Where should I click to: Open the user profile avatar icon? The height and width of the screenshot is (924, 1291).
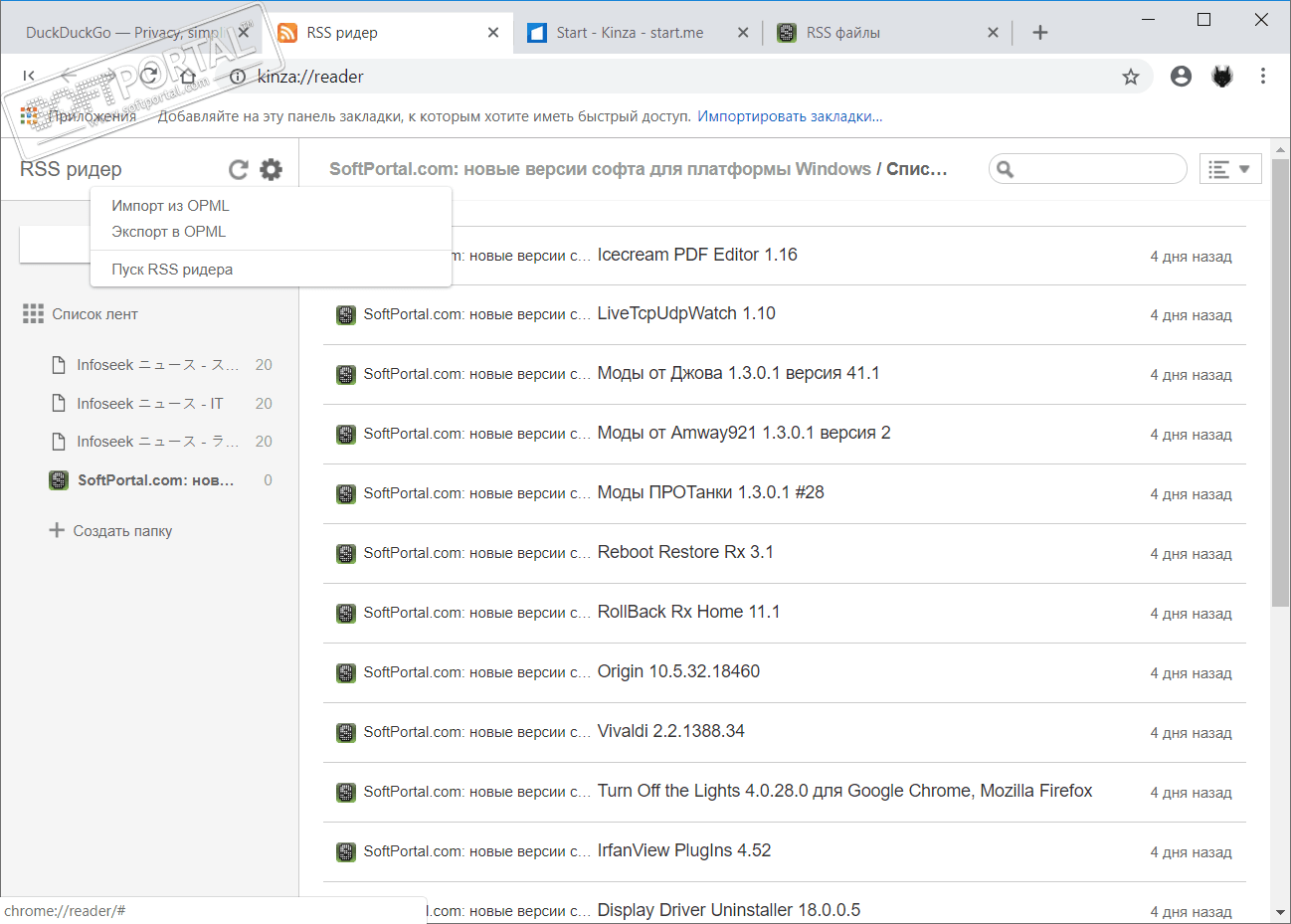(x=1181, y=77)
